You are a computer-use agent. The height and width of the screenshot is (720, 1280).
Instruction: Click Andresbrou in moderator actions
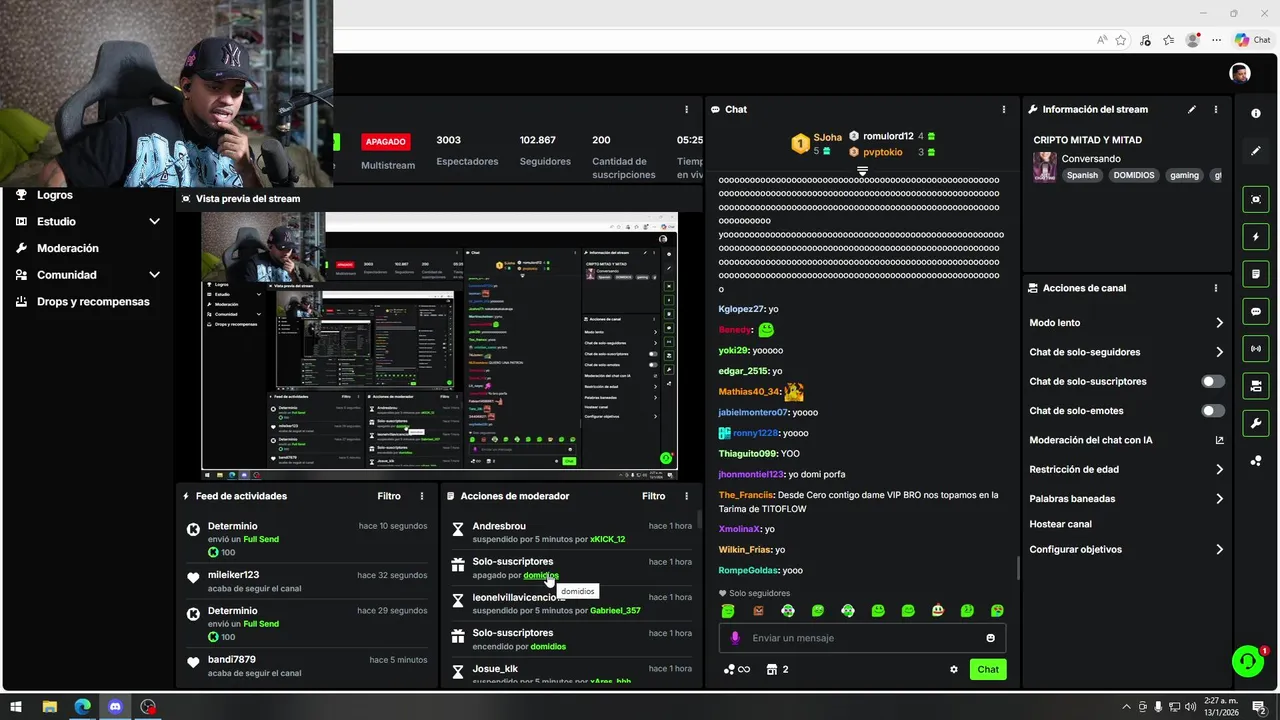pos(499,526)
